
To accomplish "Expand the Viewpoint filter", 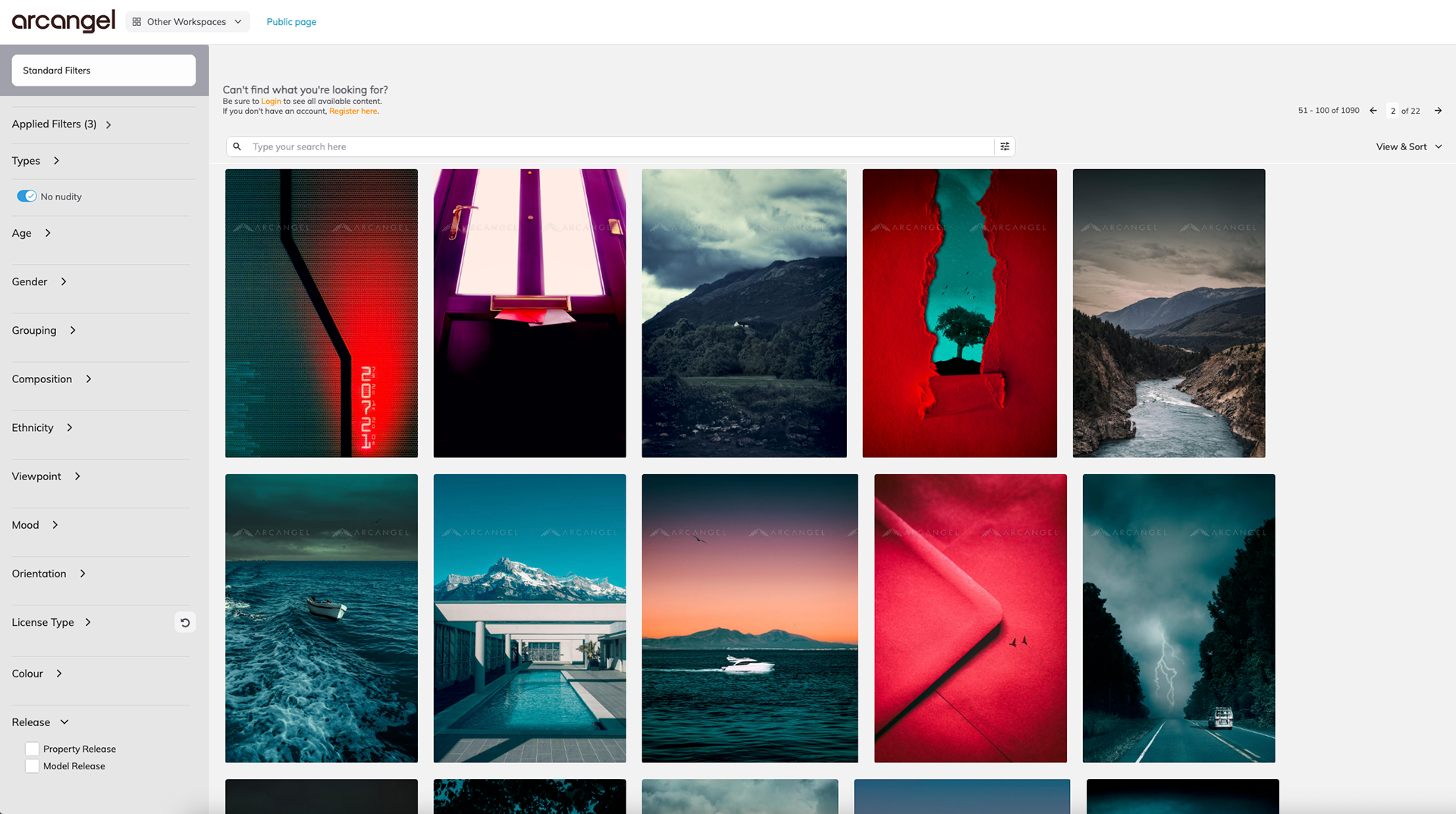I will (46, 476).
